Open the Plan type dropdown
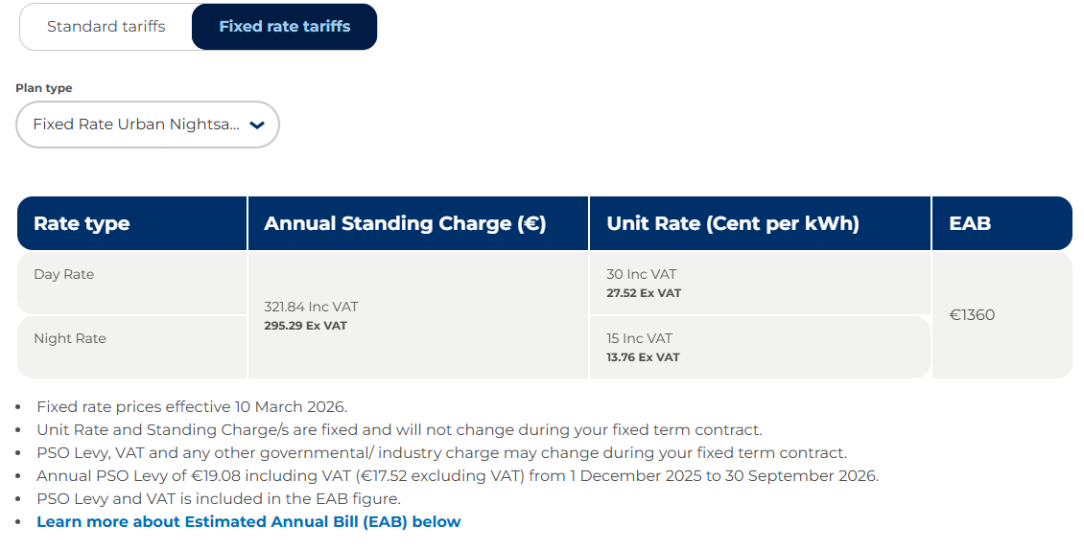 tap(136, 125)
